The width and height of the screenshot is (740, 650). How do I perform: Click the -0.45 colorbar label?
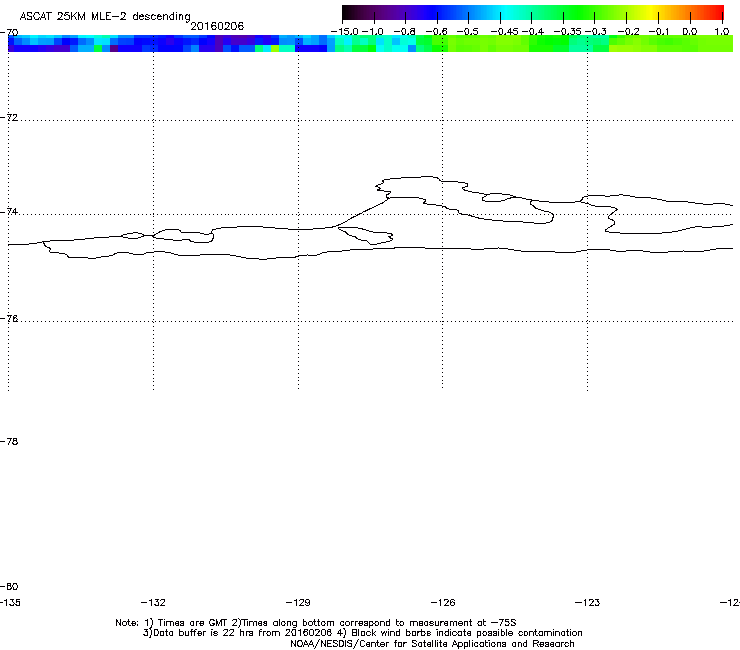(504, 32)
